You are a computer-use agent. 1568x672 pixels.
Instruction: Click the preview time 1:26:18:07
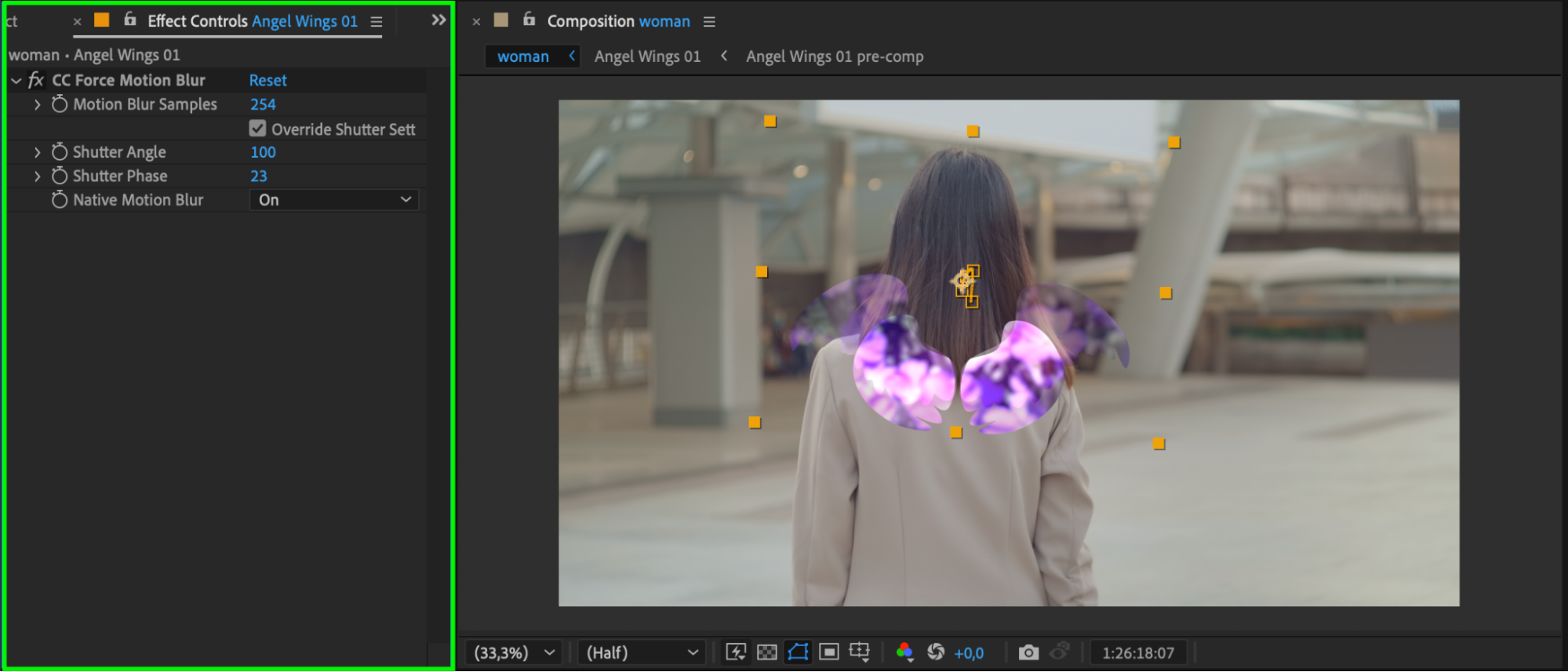click(1138, 653)
